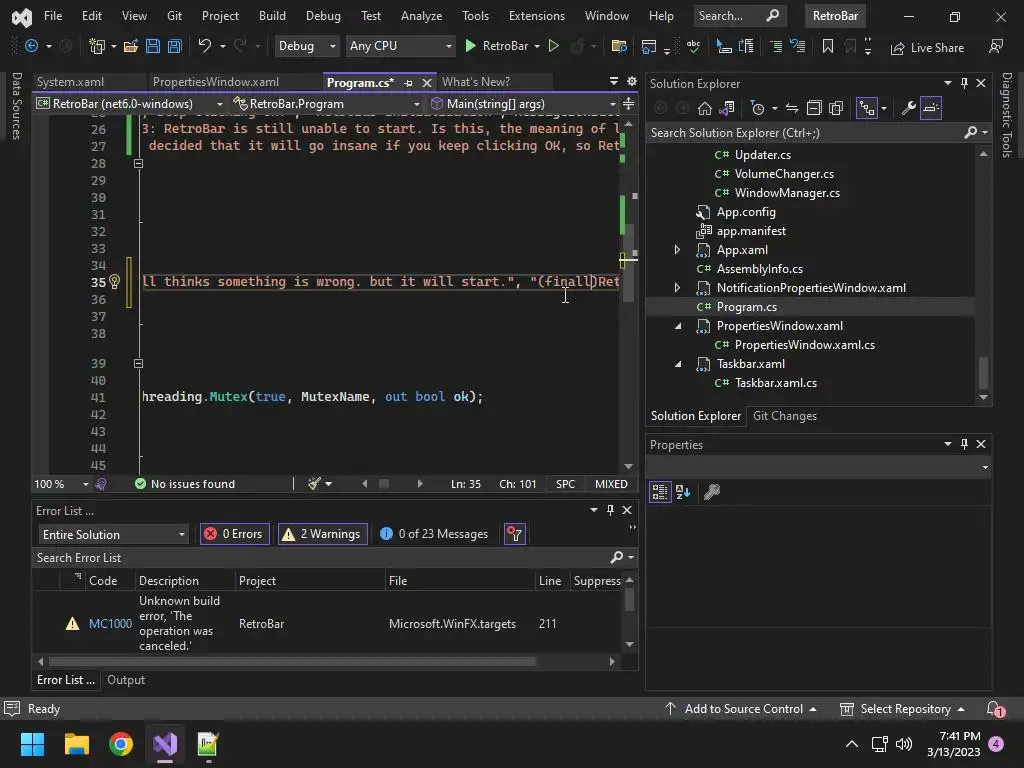Viewport: 1024px width, 768px height.
Task: Click the lightbulb quick actions icon
Action: point(114,281)
